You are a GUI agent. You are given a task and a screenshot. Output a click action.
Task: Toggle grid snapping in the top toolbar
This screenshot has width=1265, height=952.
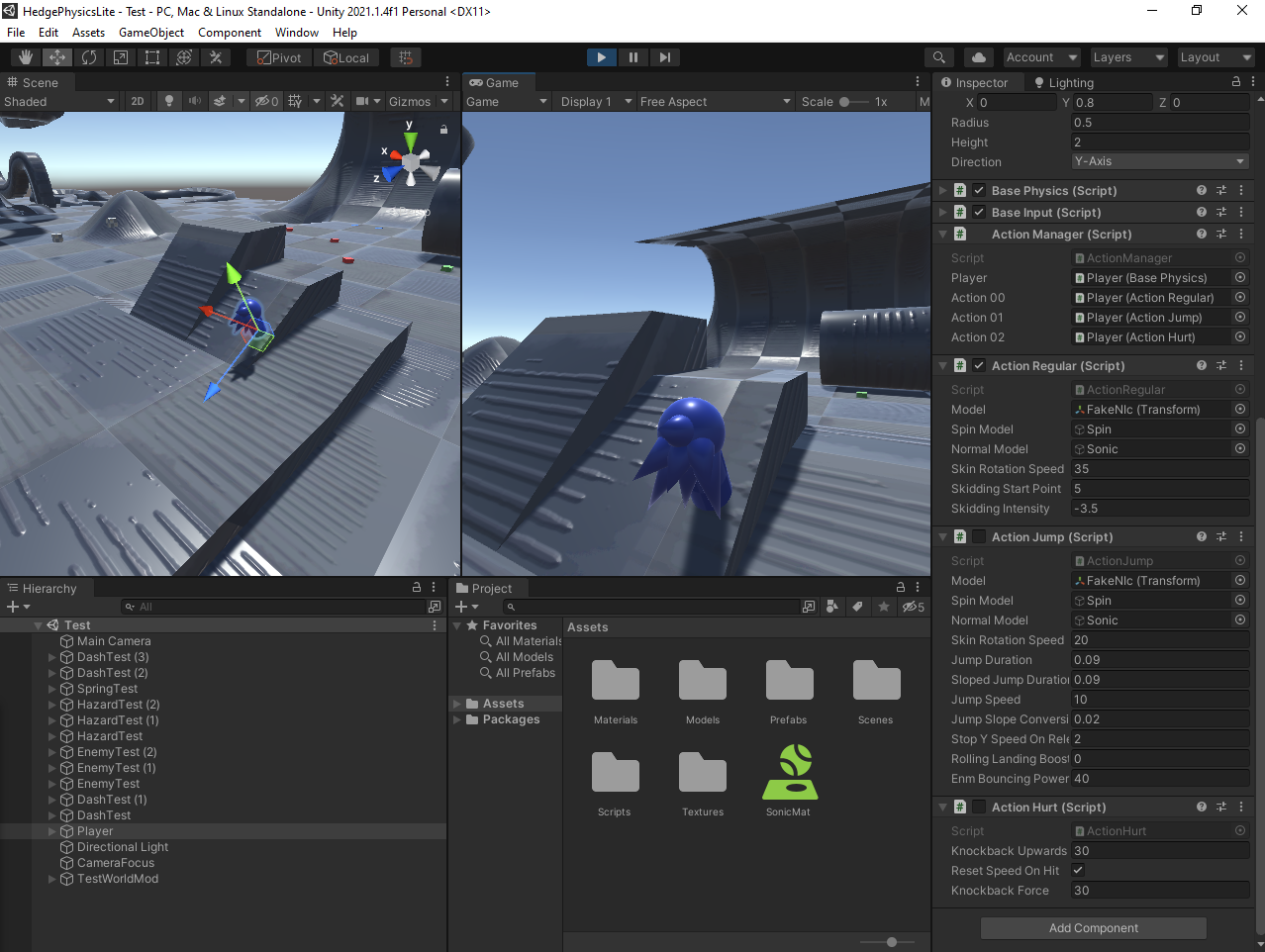(406, 57)
